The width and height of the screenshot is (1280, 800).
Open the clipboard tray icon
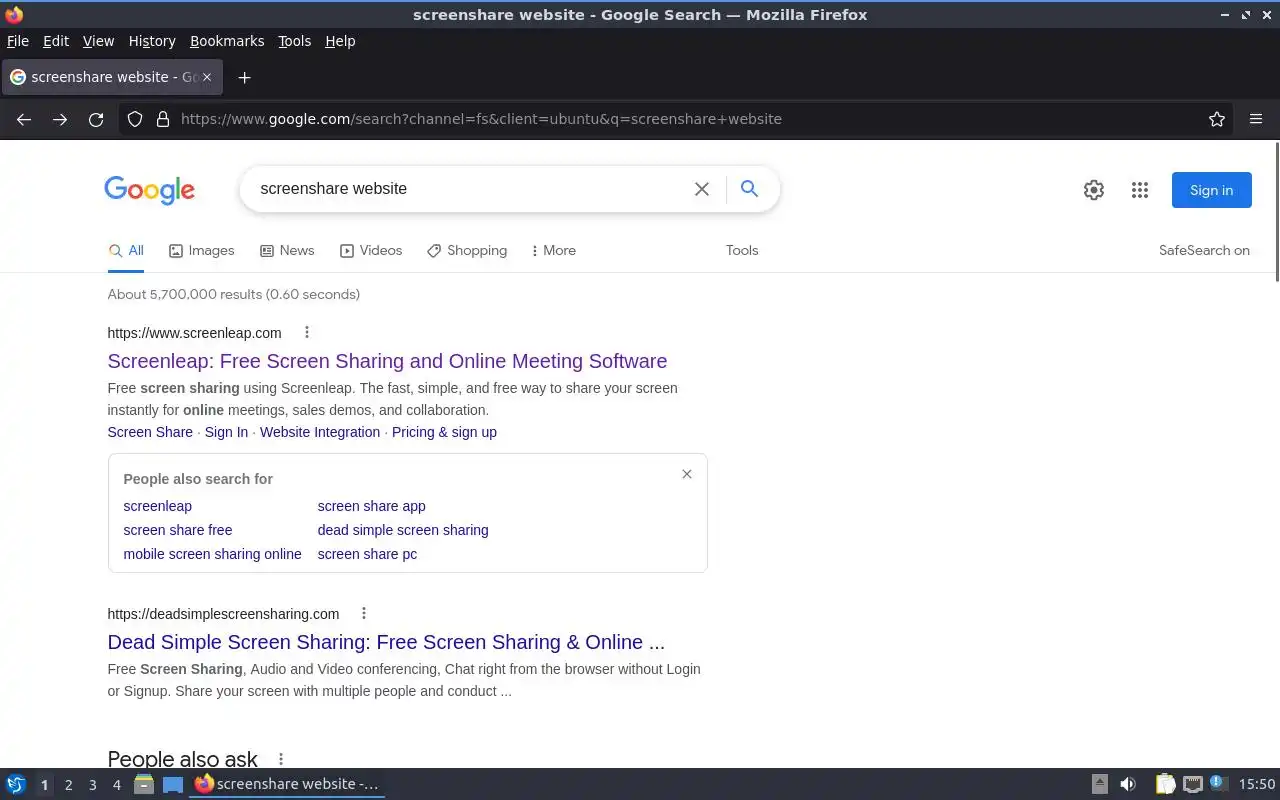tap(1165, 784)
